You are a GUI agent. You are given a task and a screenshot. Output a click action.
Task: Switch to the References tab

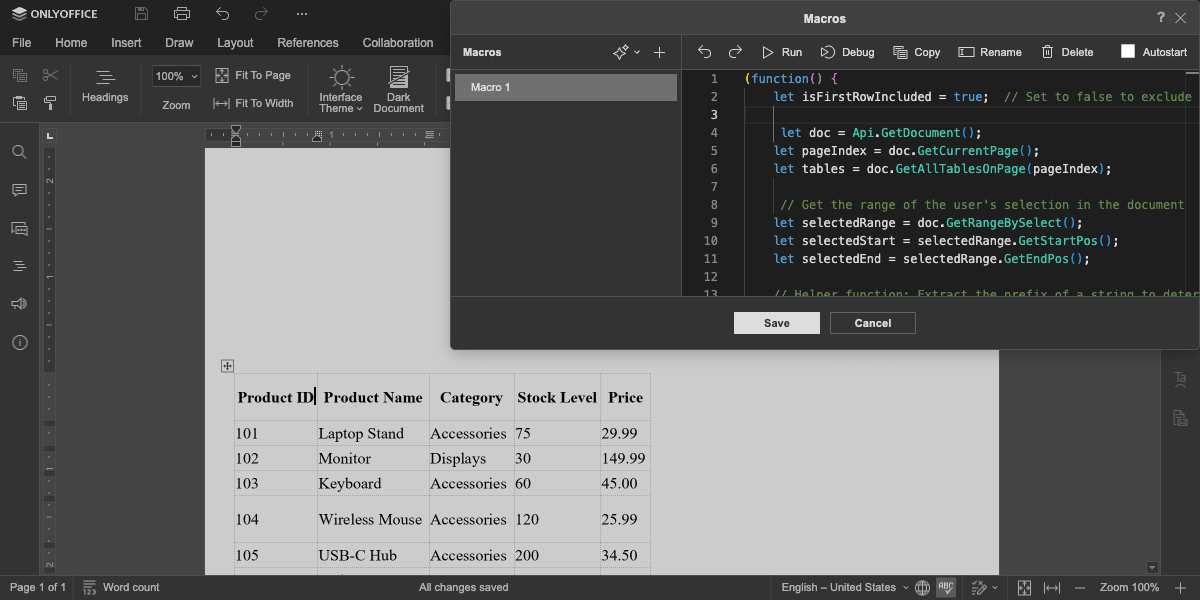coord(308,43)
